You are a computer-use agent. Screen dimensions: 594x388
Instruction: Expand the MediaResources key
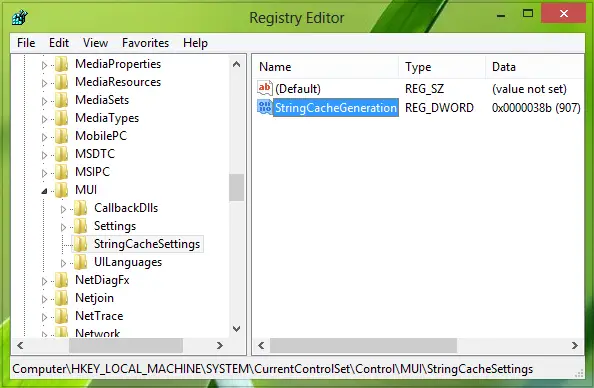(x=44, y=83)
